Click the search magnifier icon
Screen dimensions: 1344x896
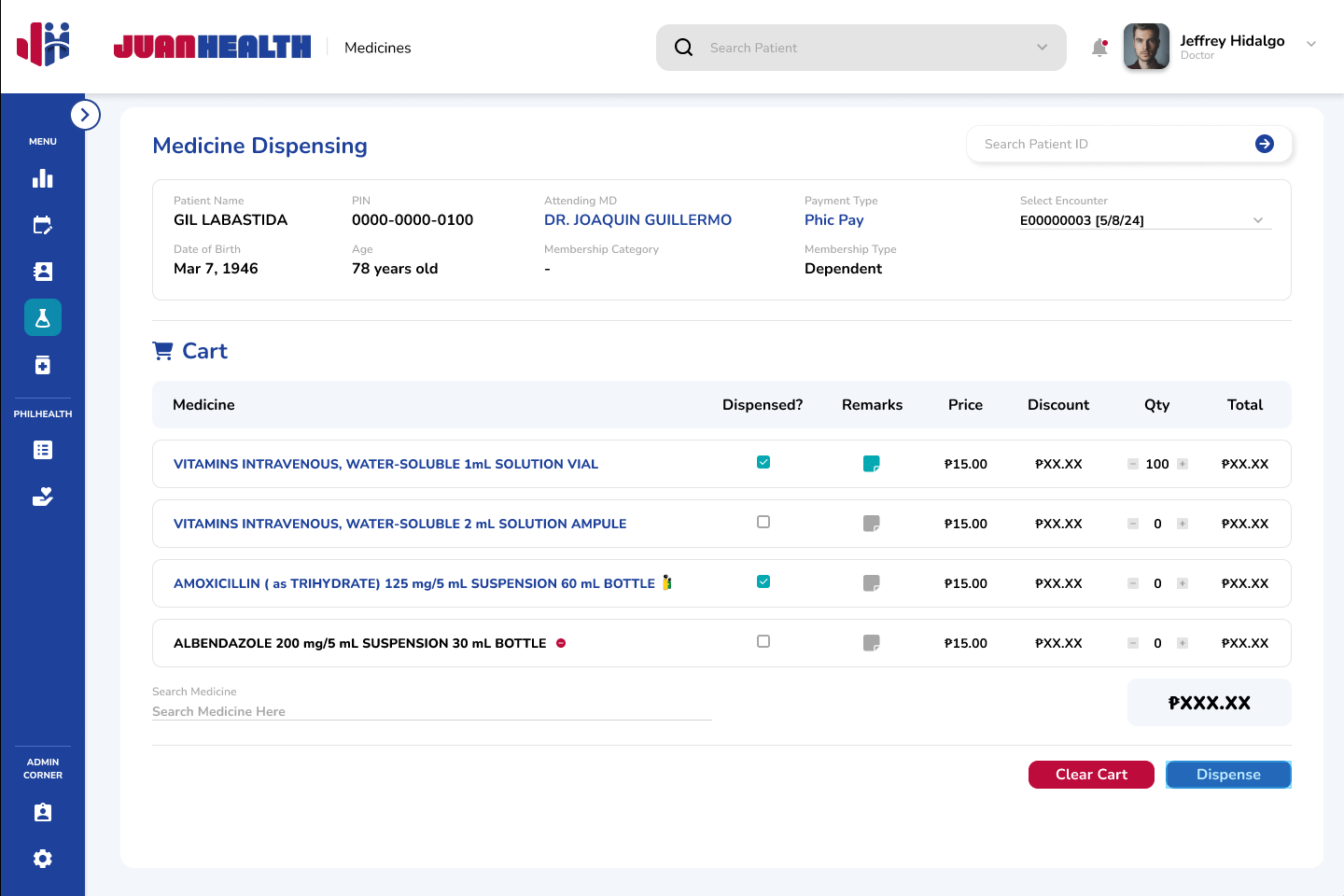point(684,48)
